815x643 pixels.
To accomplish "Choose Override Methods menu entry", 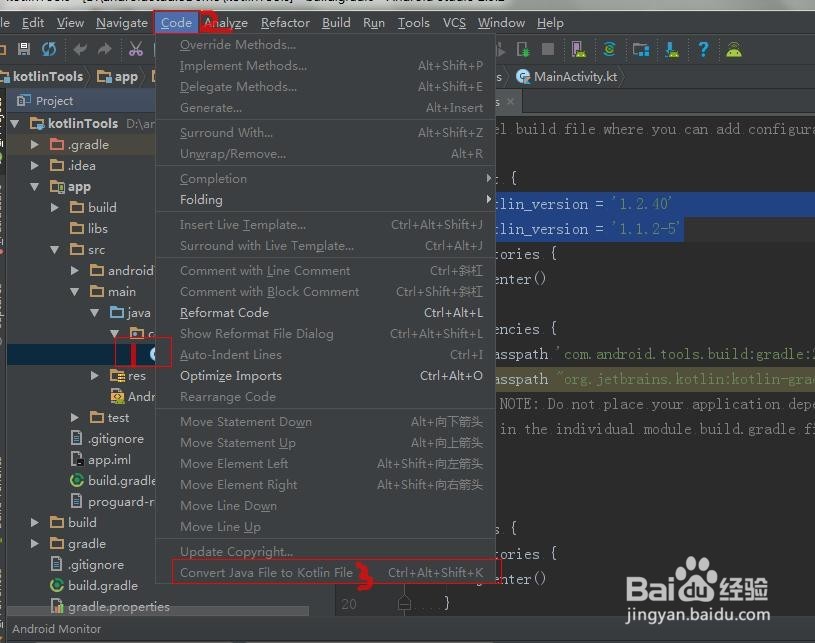I will click(x=326, y=45).
